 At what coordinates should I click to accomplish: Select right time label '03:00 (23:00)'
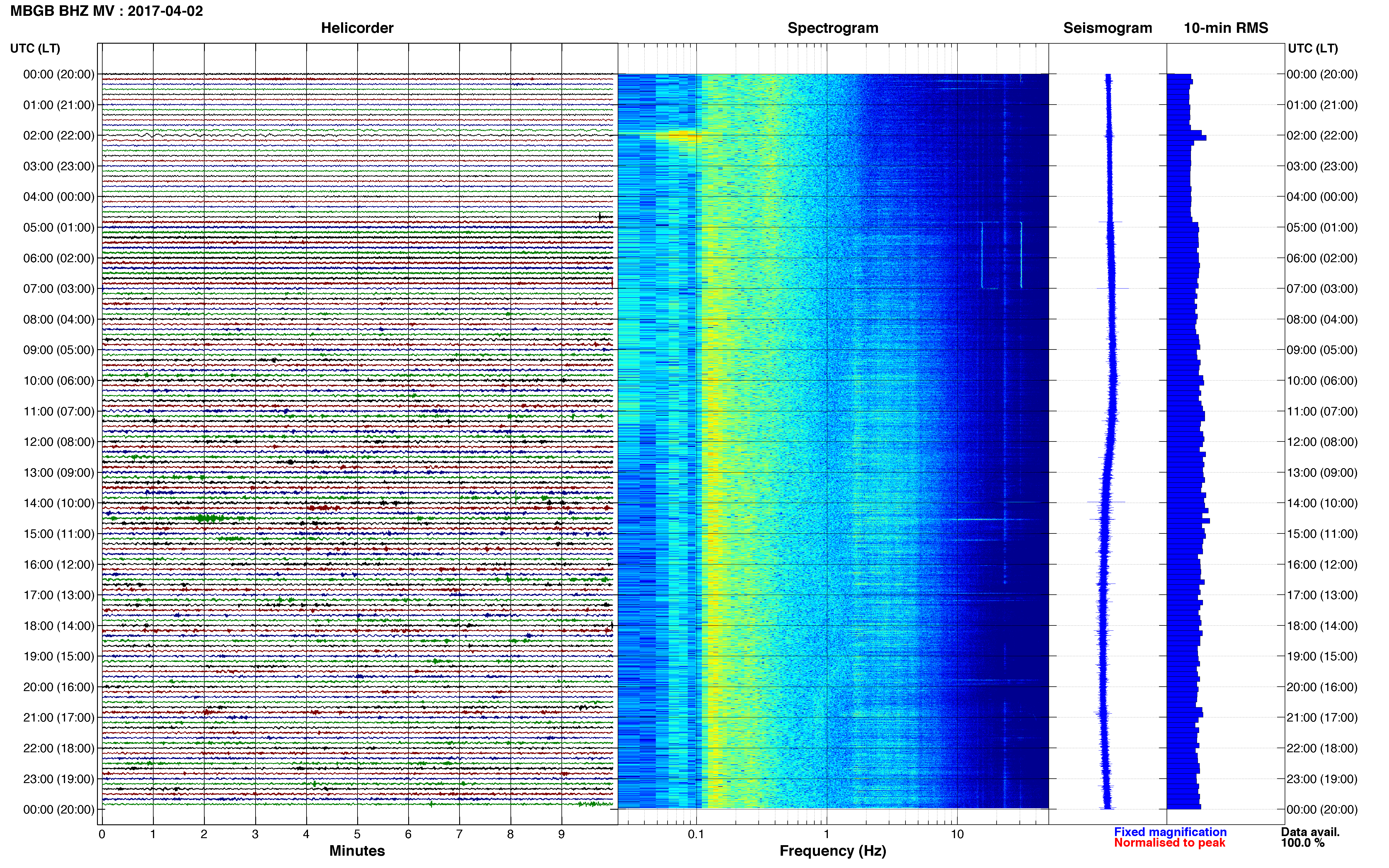1322,166
